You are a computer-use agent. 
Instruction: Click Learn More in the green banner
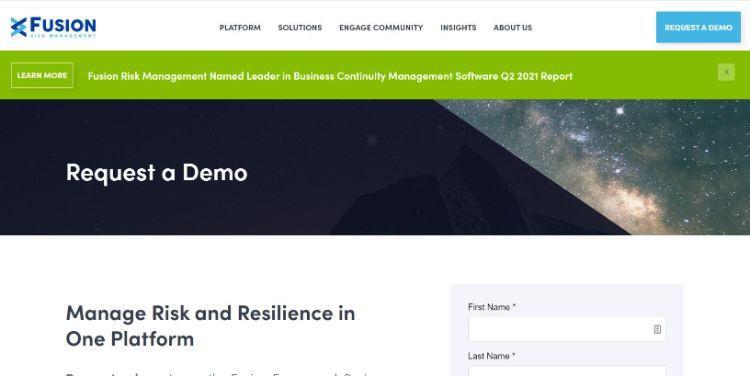pos(42,76)
